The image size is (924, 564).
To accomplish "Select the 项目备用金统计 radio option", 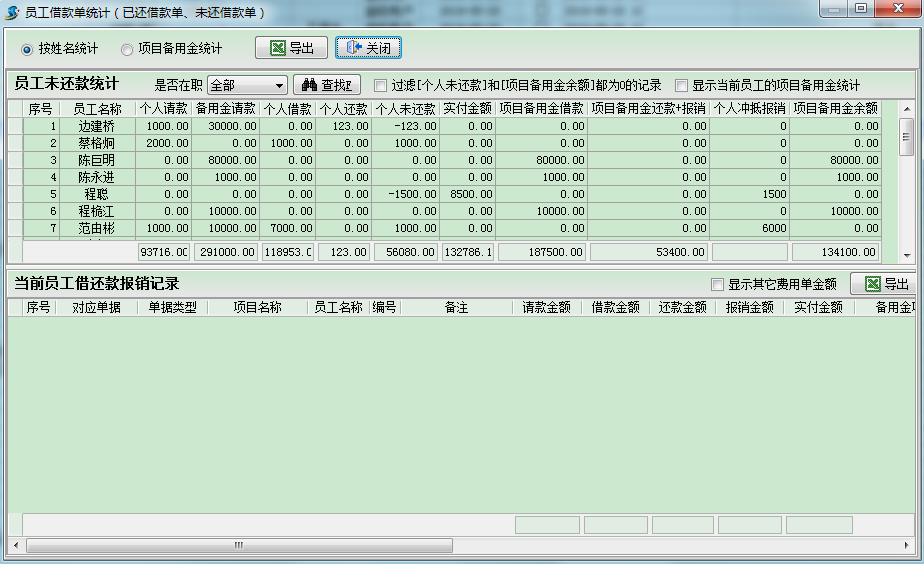I will (126, 49).
